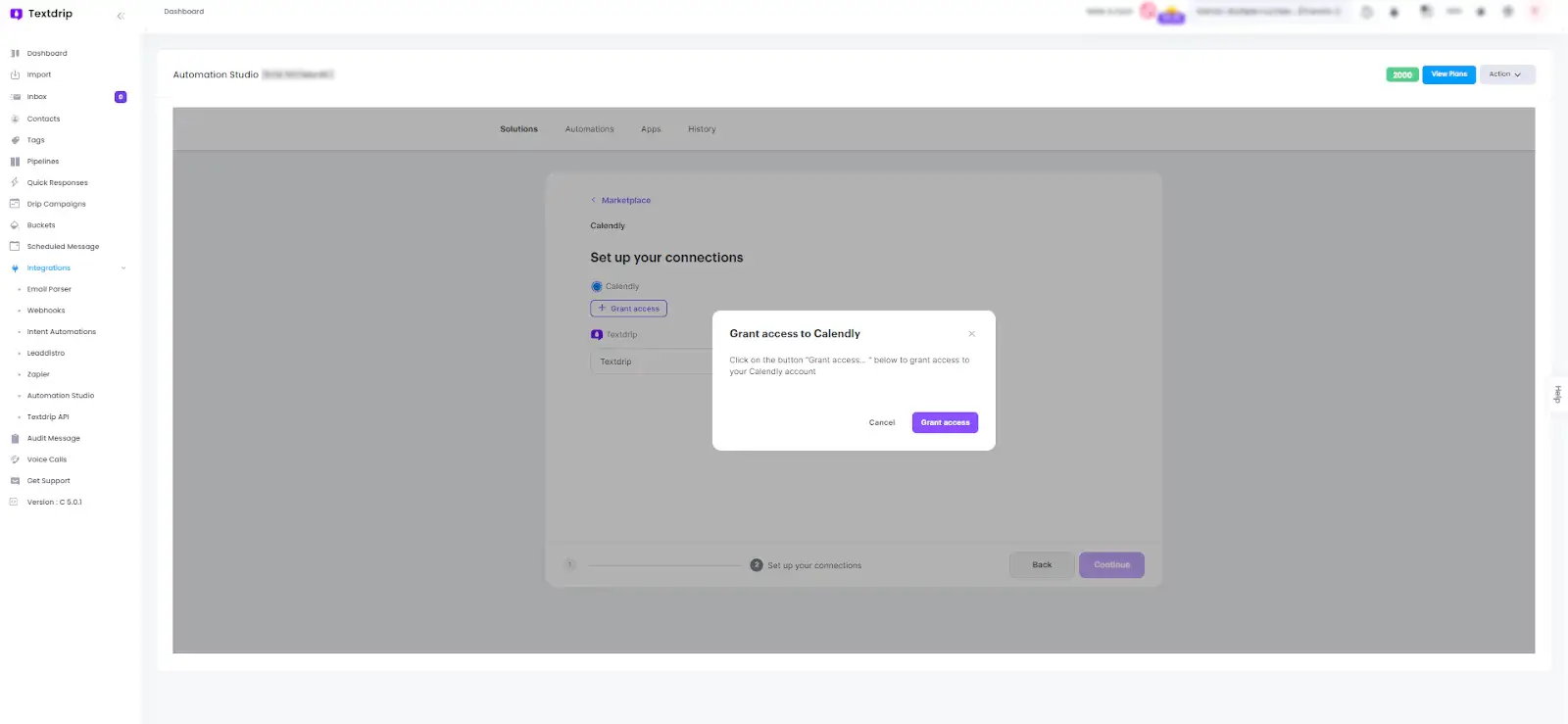Image resolution: width=1568 pixels, height=724 pixels.
Task: Open Zapier integration submenu item
Action: [38, 374]
